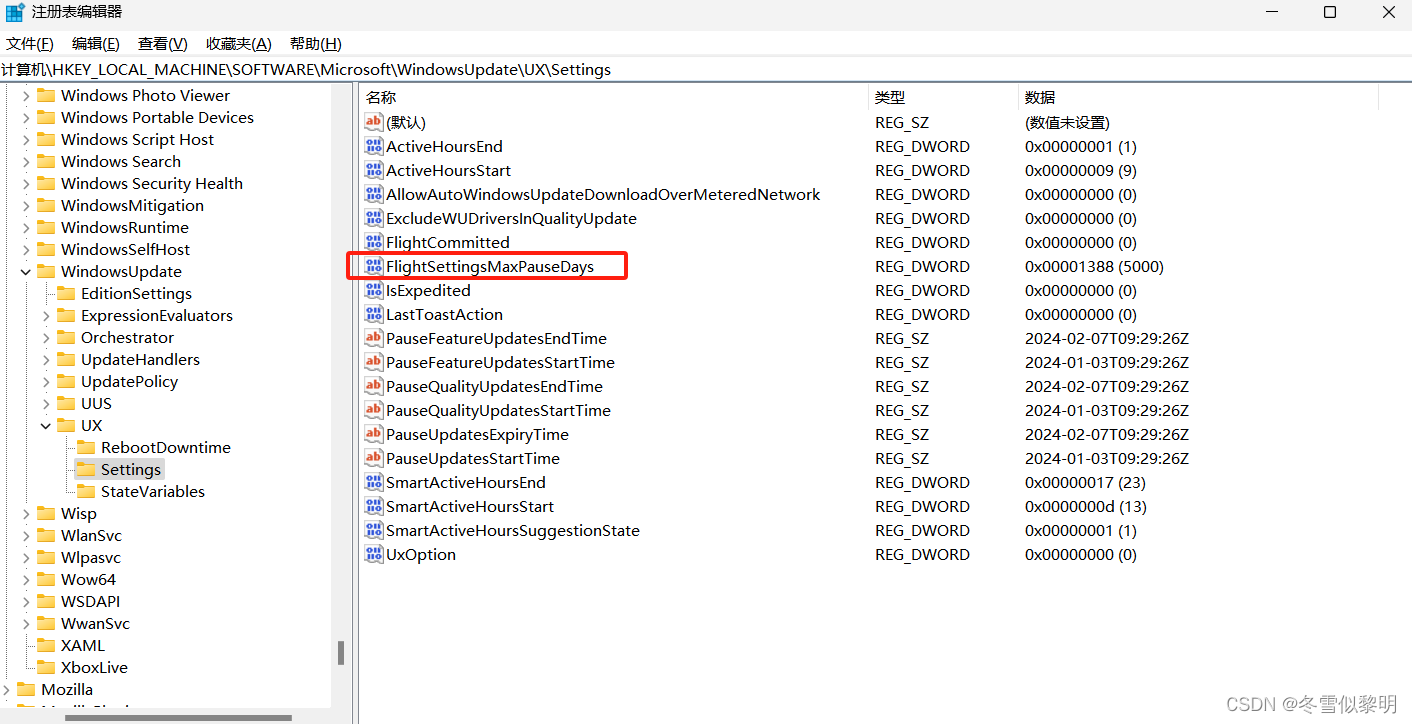This screenshot has height=724, width=1412.
Task: Collapse the WindowsUpdate key
Action: (26, 271)
